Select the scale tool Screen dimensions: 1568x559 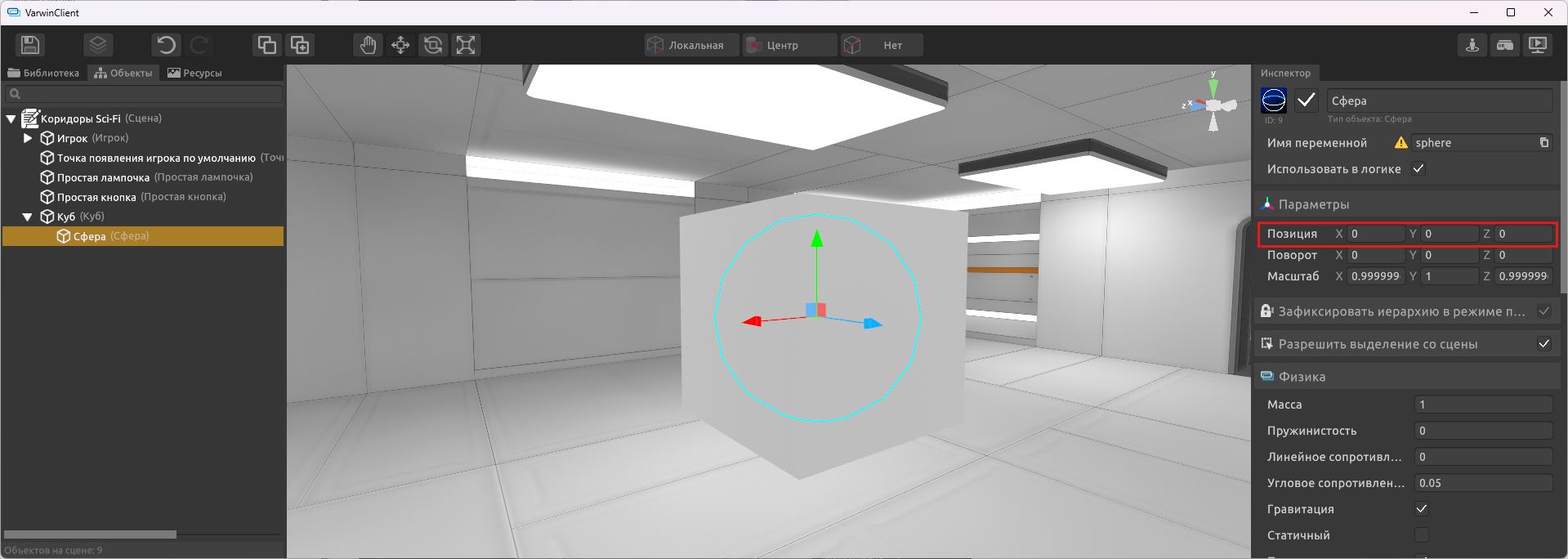click(x=466, y=45)
